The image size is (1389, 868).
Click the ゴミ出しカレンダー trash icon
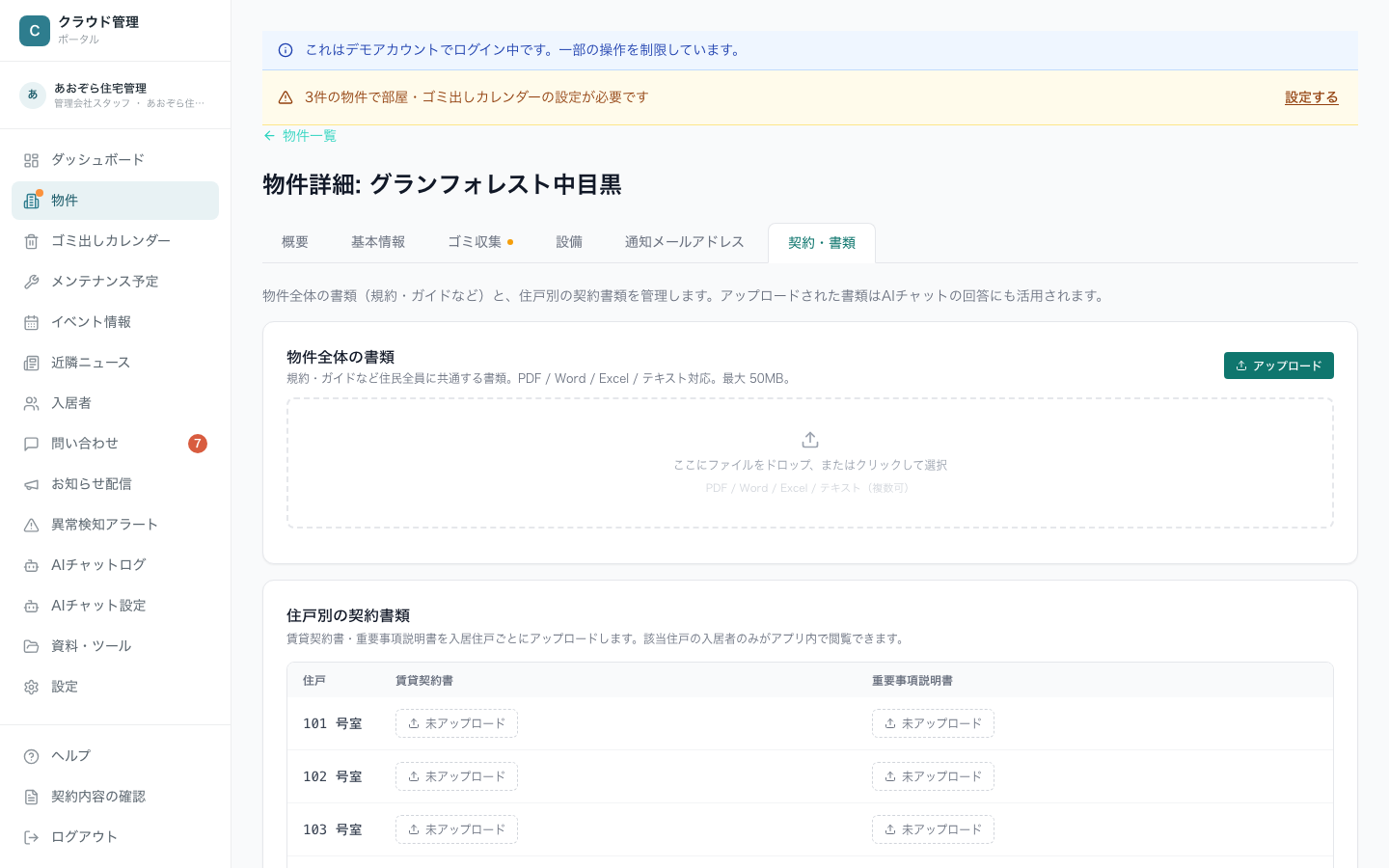click(32, 241)
